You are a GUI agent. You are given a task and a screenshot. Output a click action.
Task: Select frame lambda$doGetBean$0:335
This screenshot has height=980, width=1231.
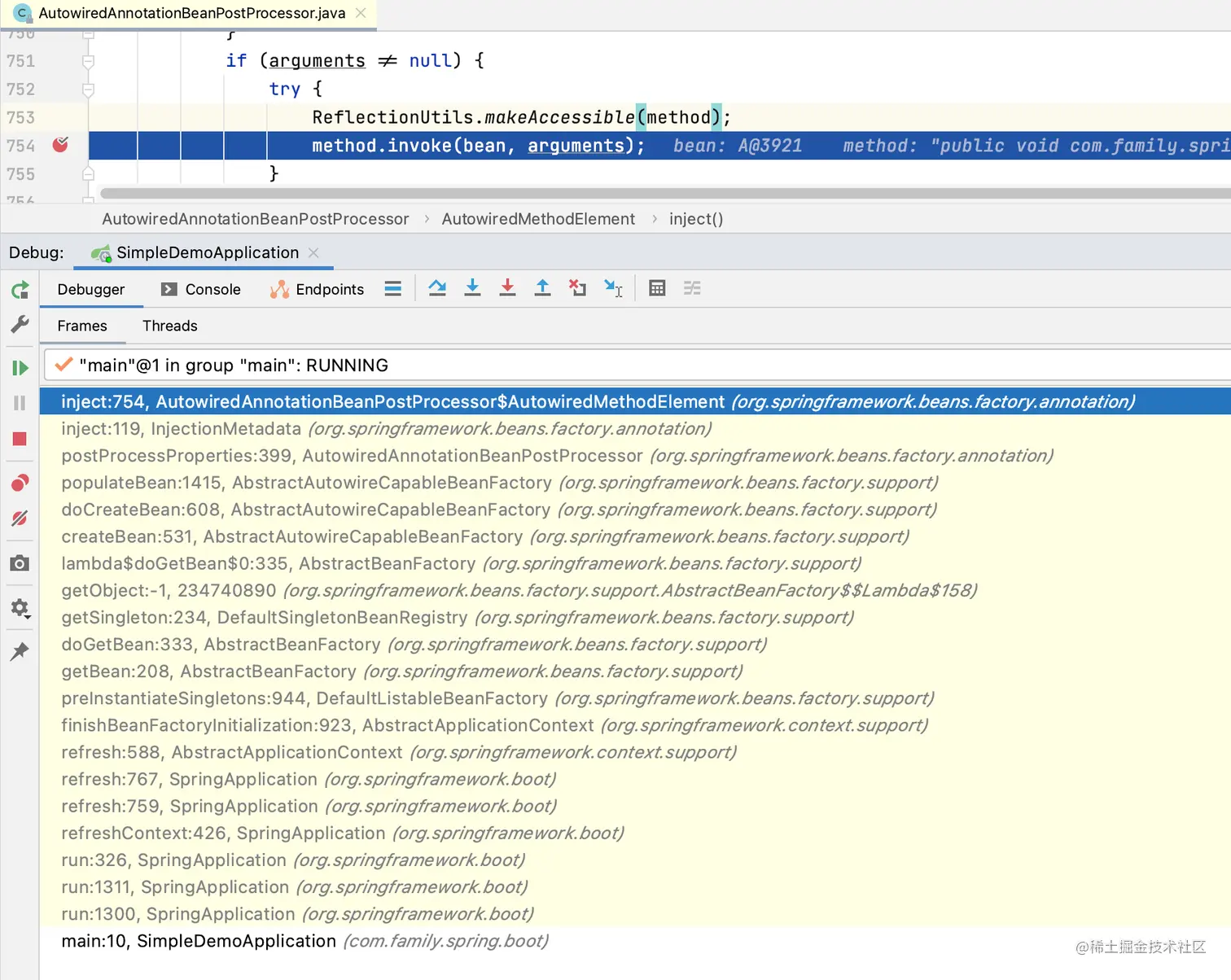(635, 563)
